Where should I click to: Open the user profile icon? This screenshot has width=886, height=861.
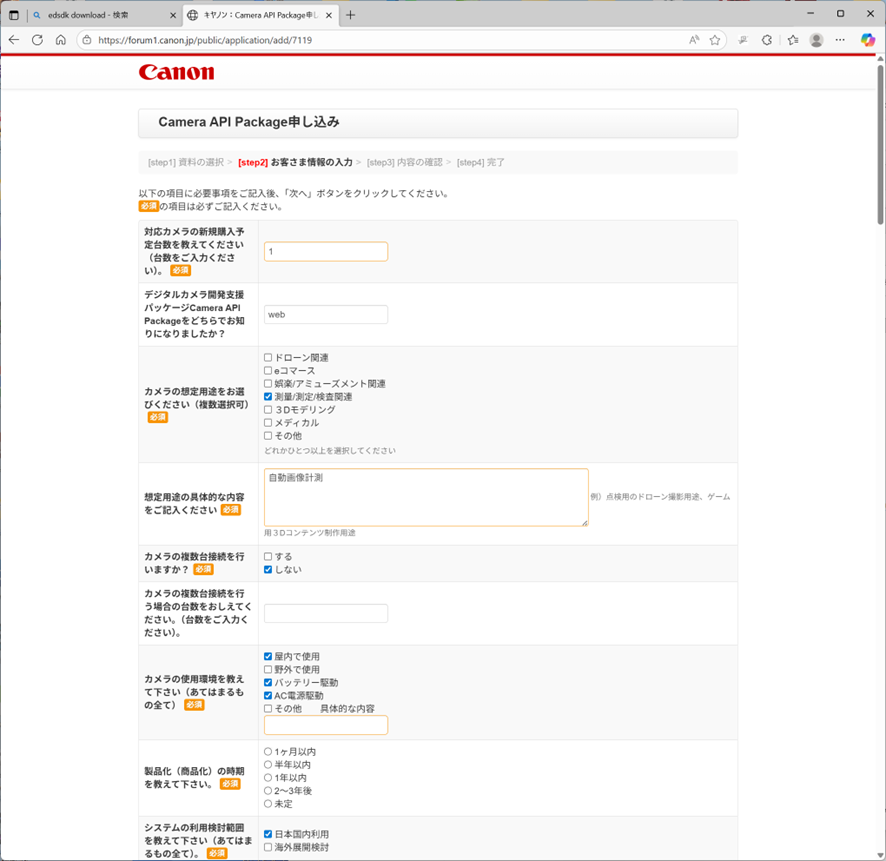[x=817, y=40]
